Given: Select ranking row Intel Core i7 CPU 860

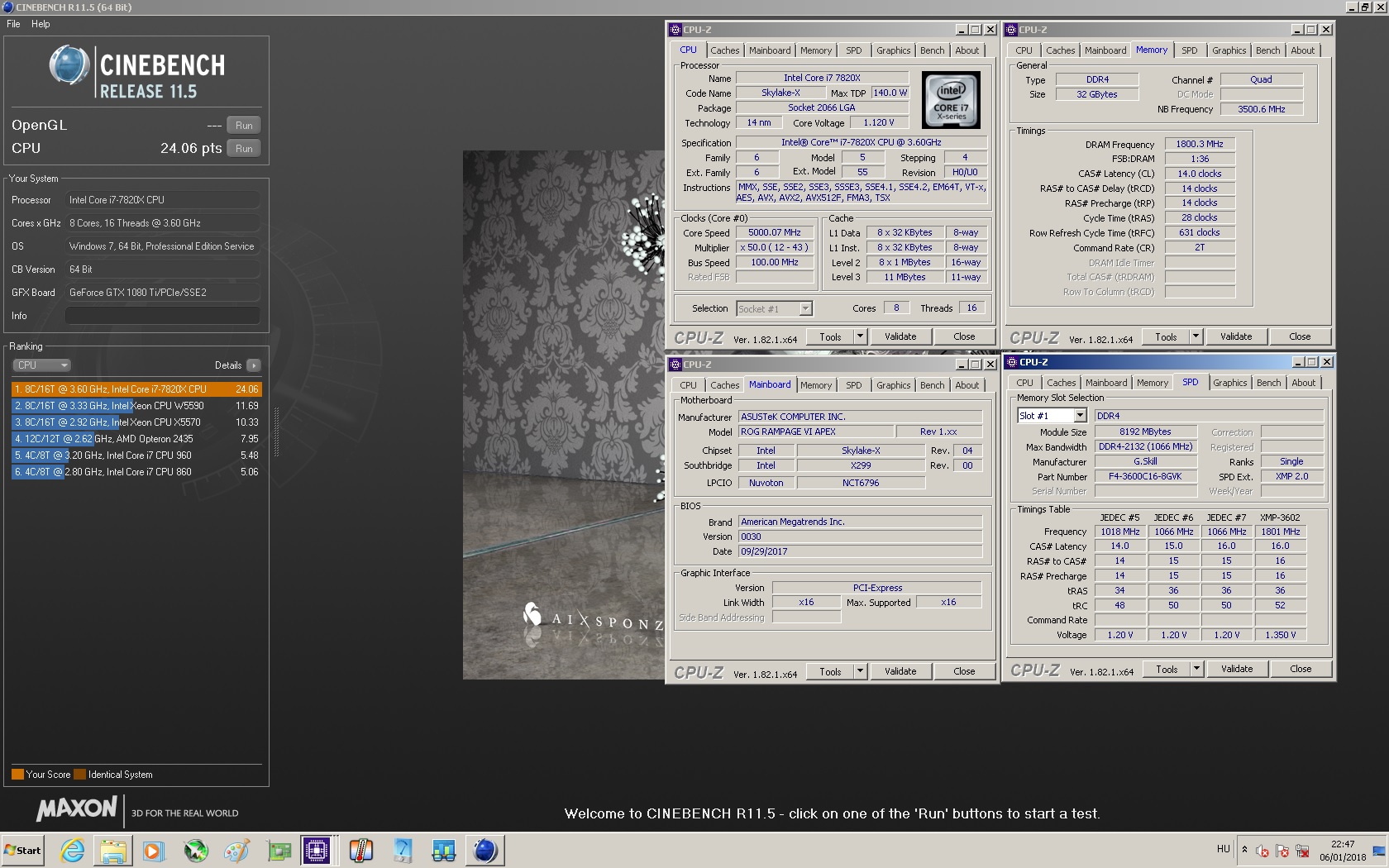Looking at the screenshot, I should tap(136, 472).
